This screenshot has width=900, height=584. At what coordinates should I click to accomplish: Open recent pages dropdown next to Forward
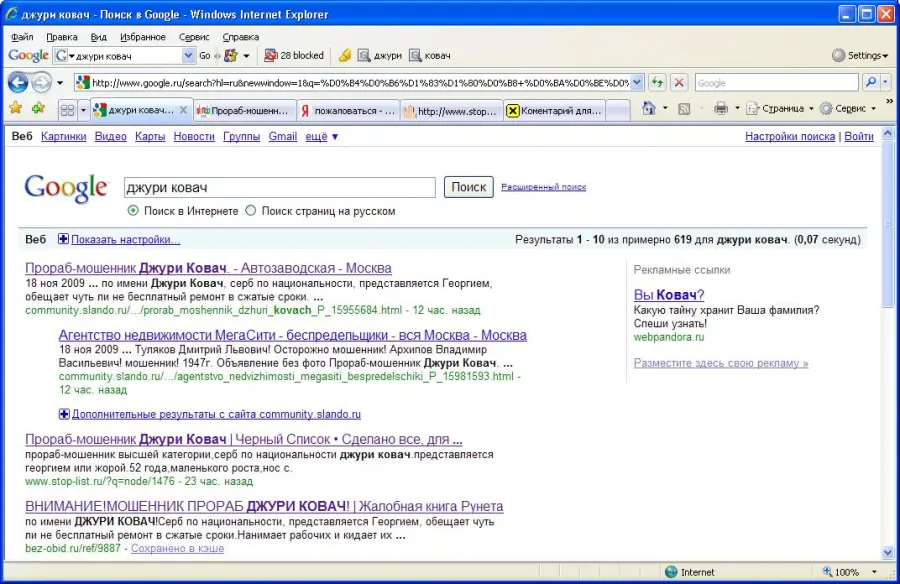[60, 83]
